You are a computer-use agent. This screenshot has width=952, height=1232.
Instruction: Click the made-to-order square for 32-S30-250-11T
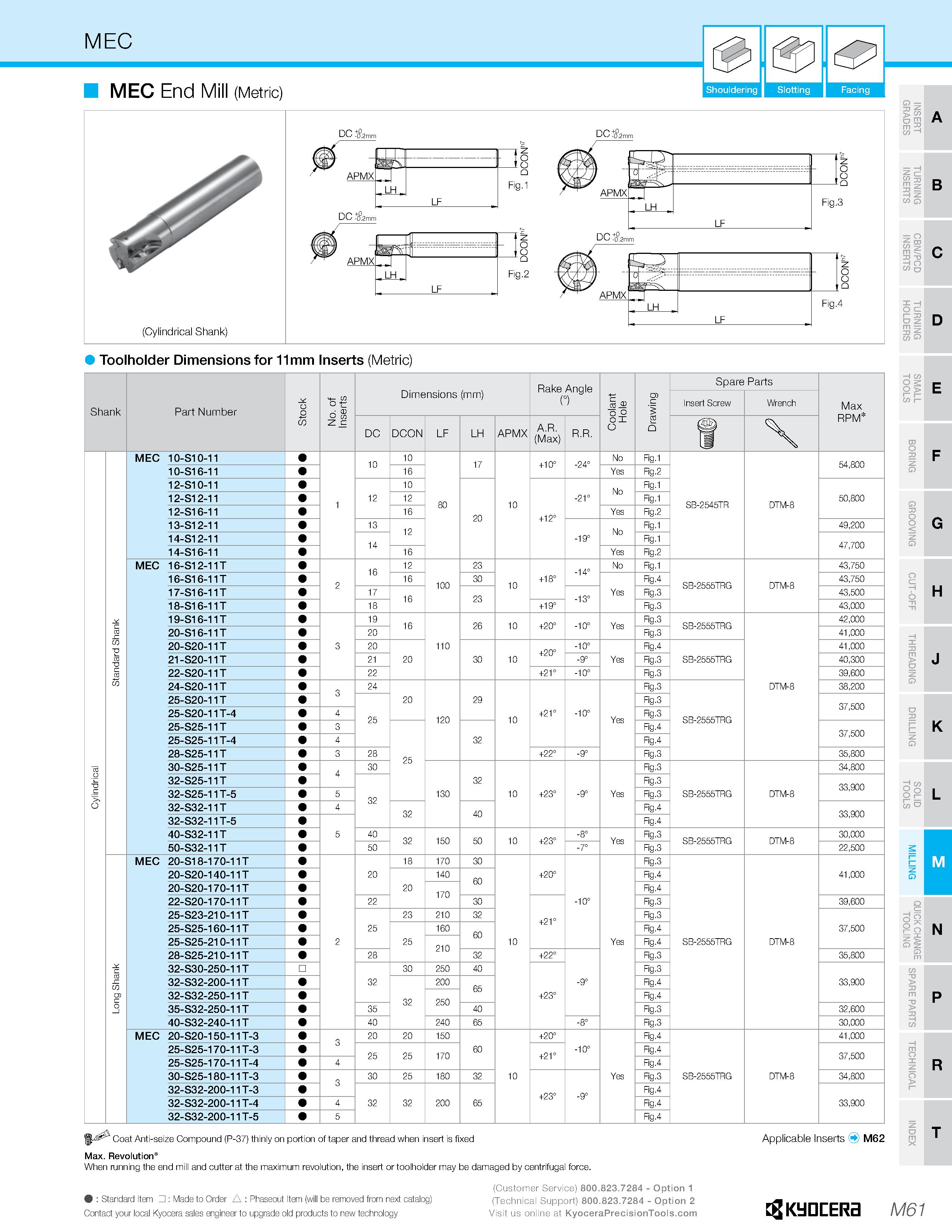click(x=302, y=968)
